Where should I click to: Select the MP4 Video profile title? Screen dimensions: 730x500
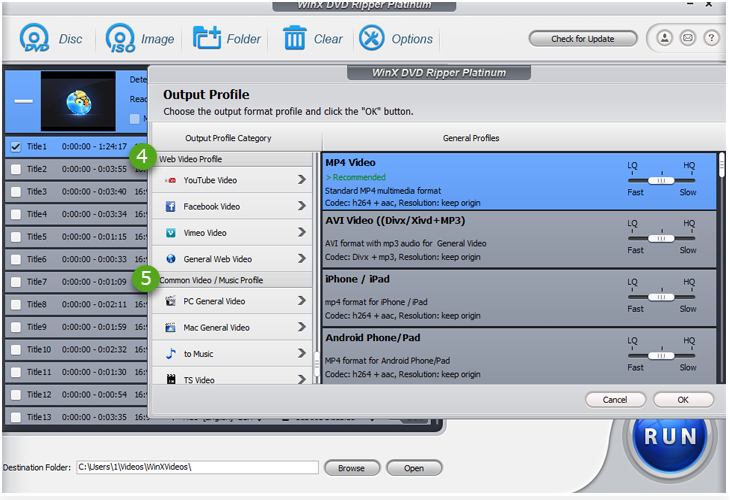point(350,162)
